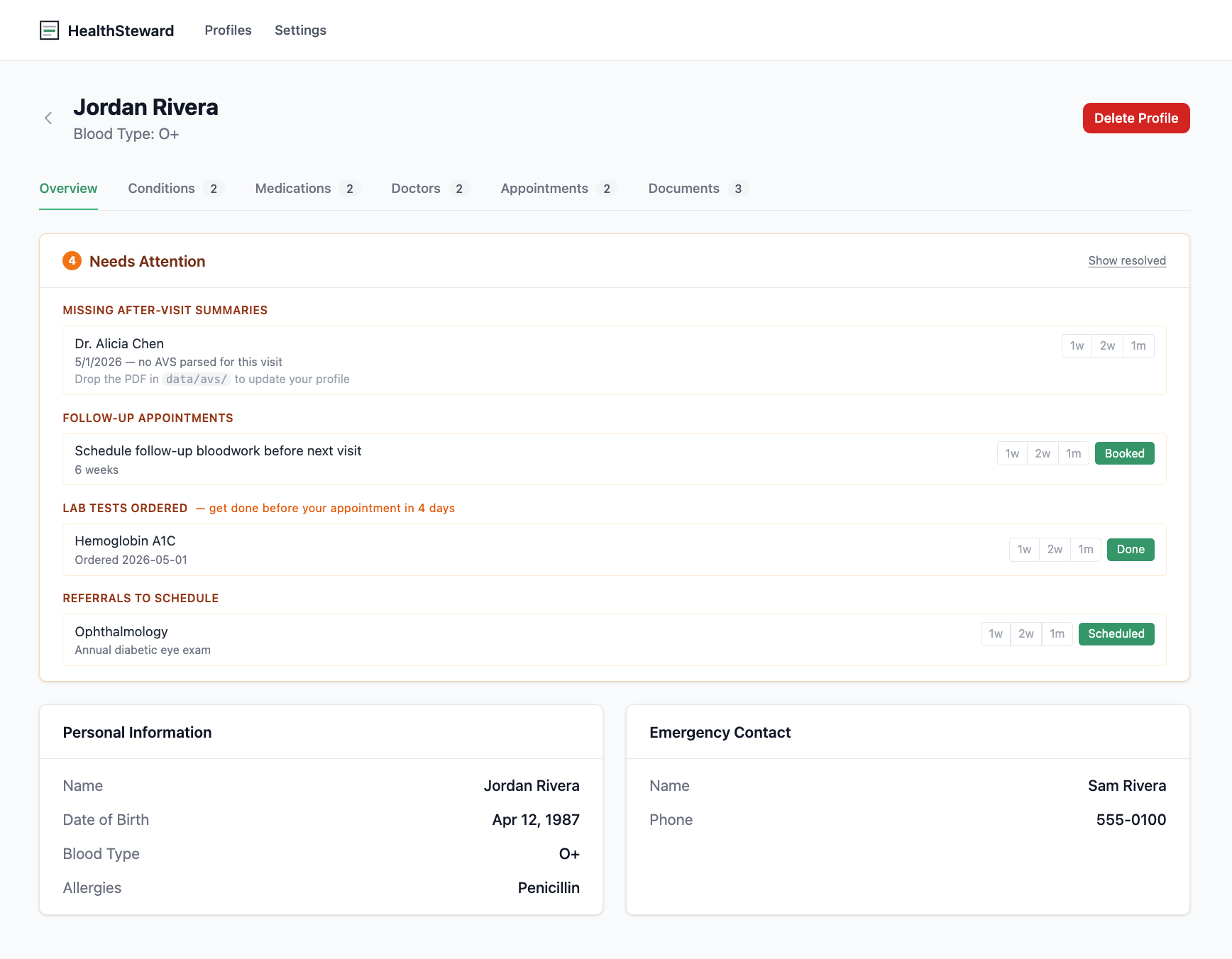Open the Settings nav item
This screenshot has height=959, width=1232.
tap(300, 31)
